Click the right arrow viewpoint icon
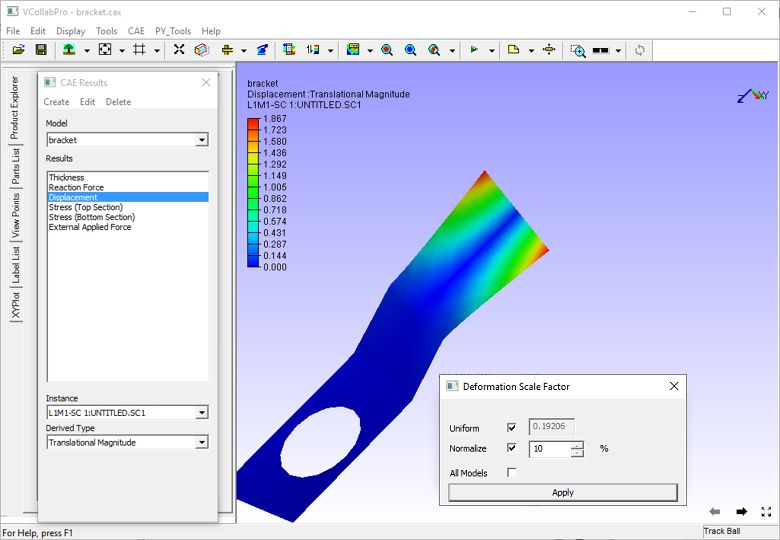Viewport: 780px width, 540px height. coord(741,512)
